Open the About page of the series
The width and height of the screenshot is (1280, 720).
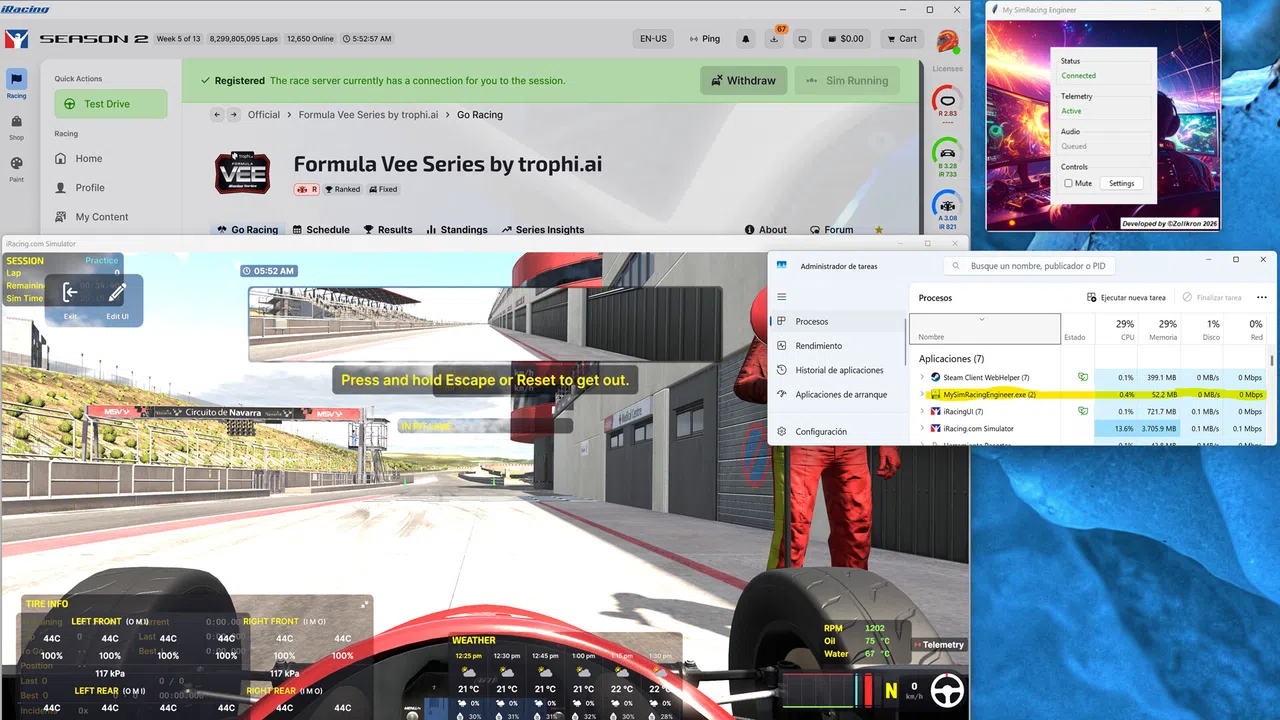[765, 229]
